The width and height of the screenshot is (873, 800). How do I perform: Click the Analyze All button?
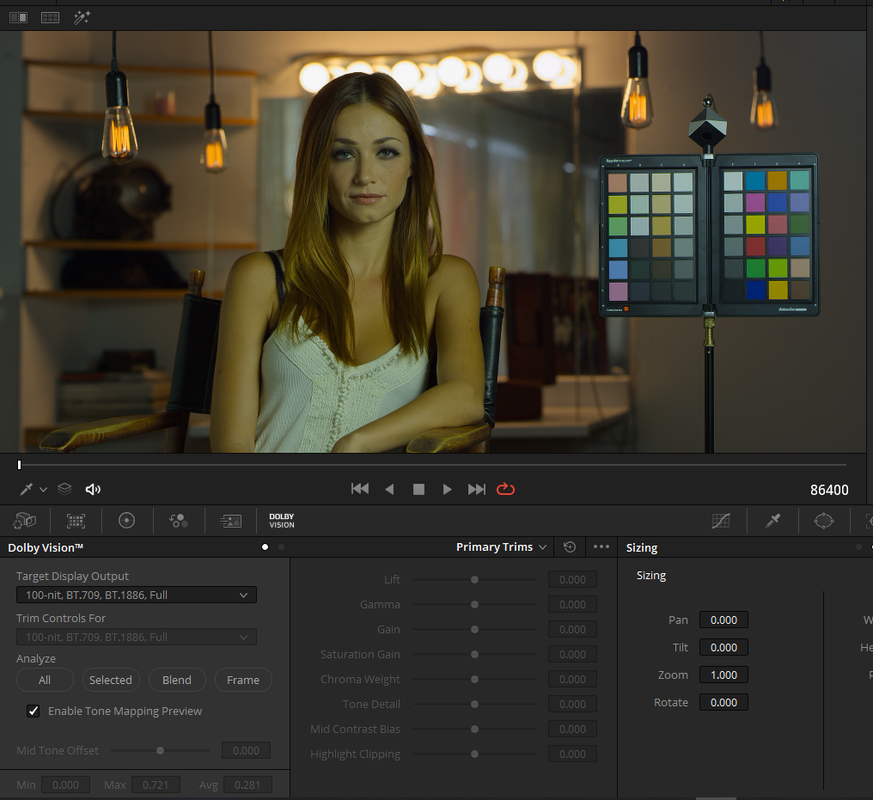pyautogui.click(x=45, y=680)
